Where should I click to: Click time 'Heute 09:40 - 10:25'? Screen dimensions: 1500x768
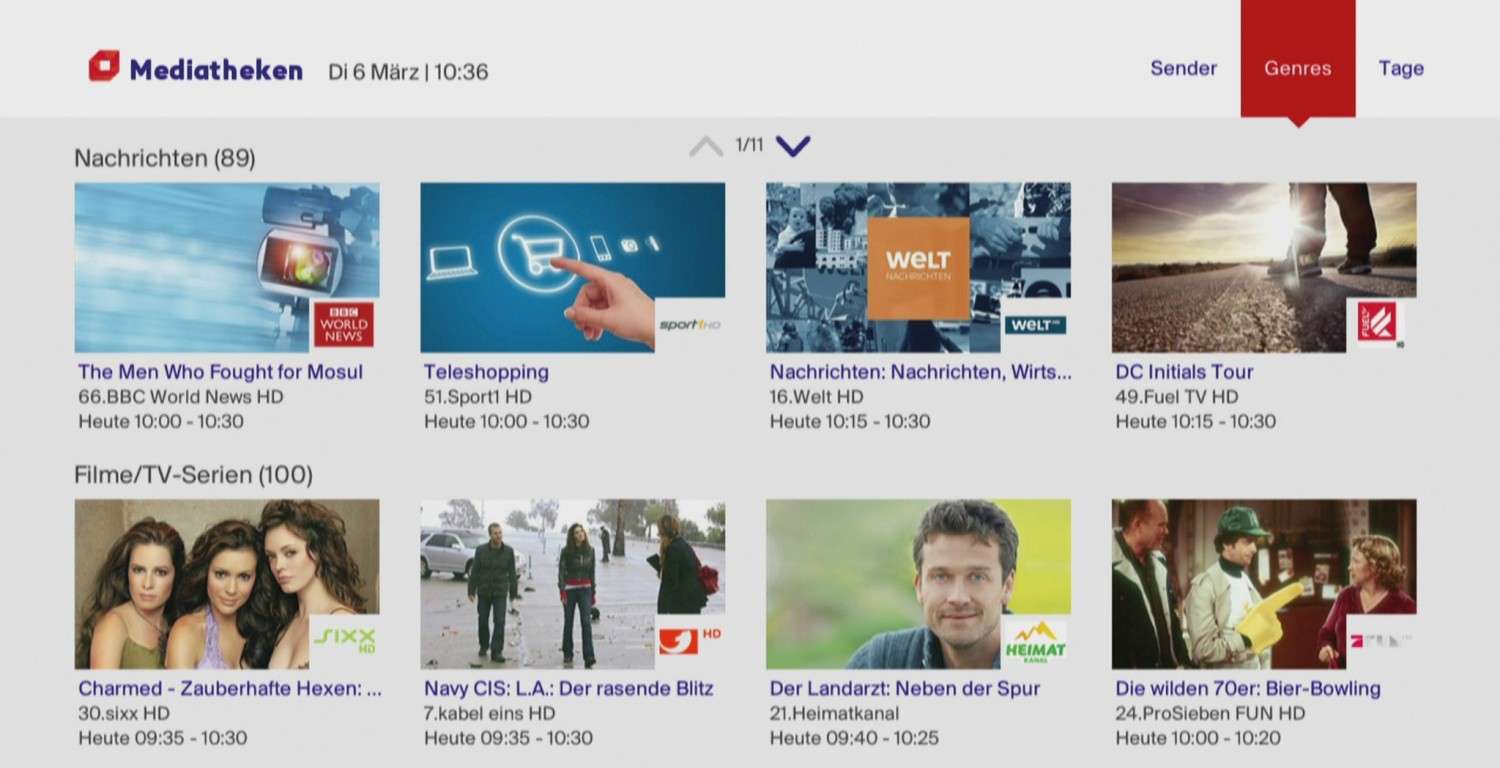(854, 738)
